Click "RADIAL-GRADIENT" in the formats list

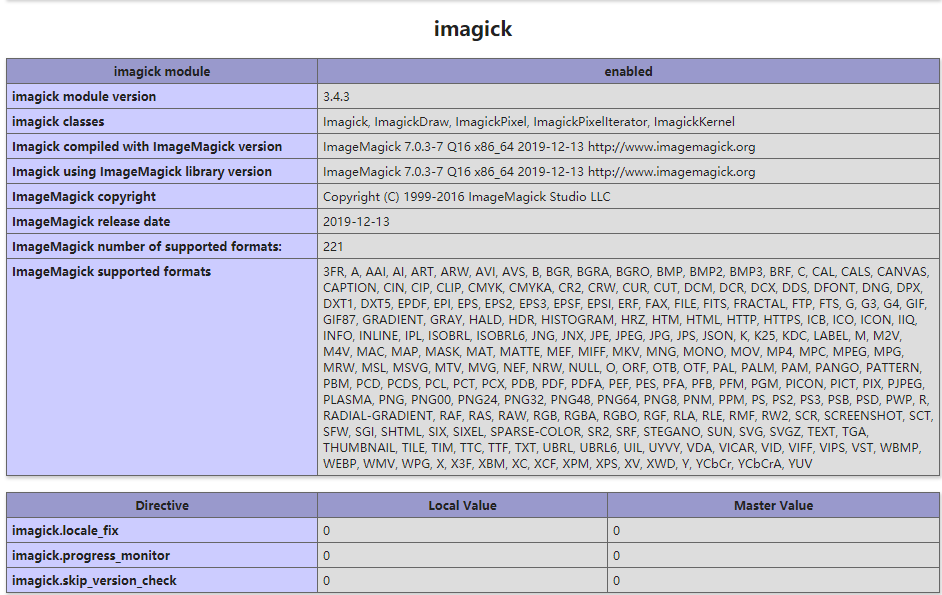coord(378,416)
